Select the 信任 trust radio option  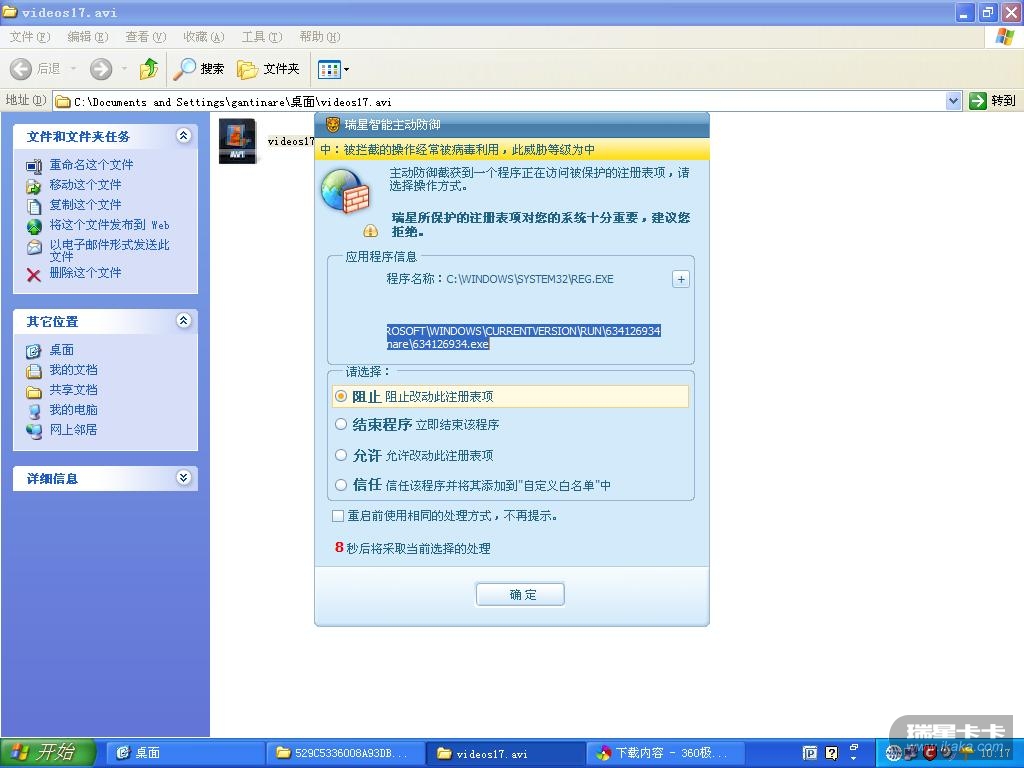coord(341,485)
